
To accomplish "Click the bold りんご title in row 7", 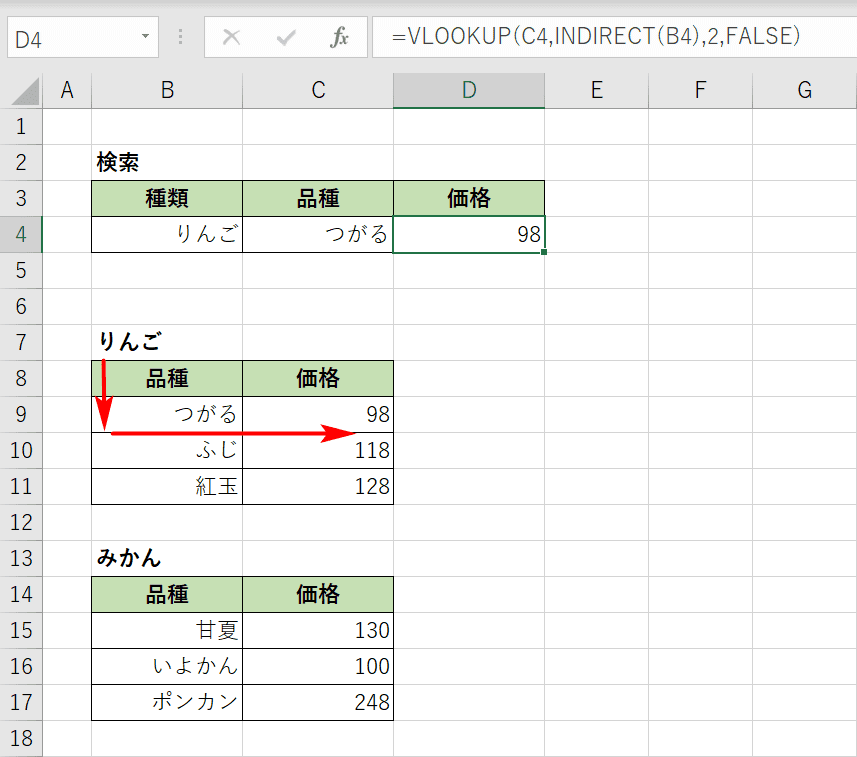I will (x=130, y=342).
